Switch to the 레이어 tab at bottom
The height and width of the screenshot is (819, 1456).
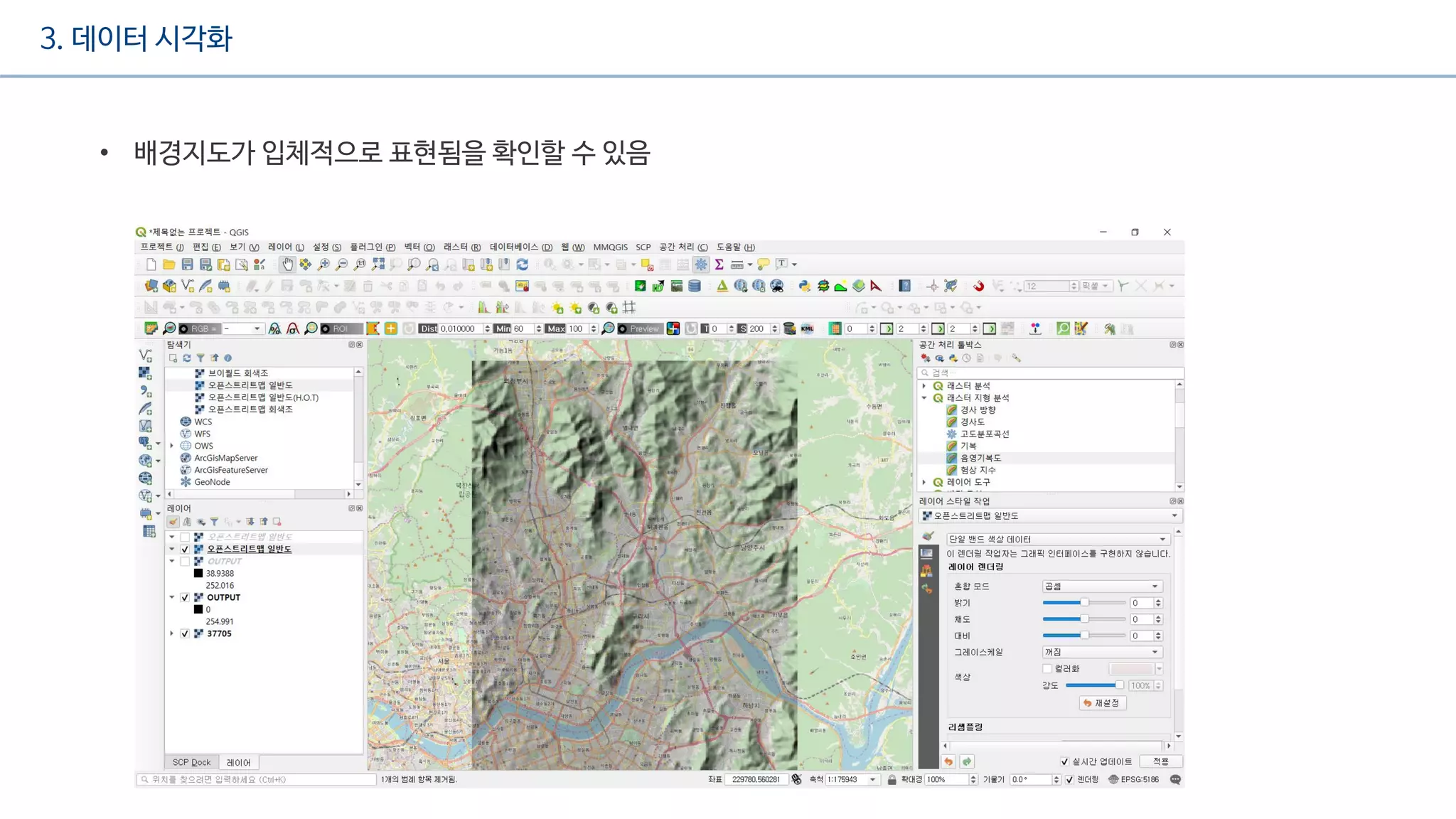239,763
